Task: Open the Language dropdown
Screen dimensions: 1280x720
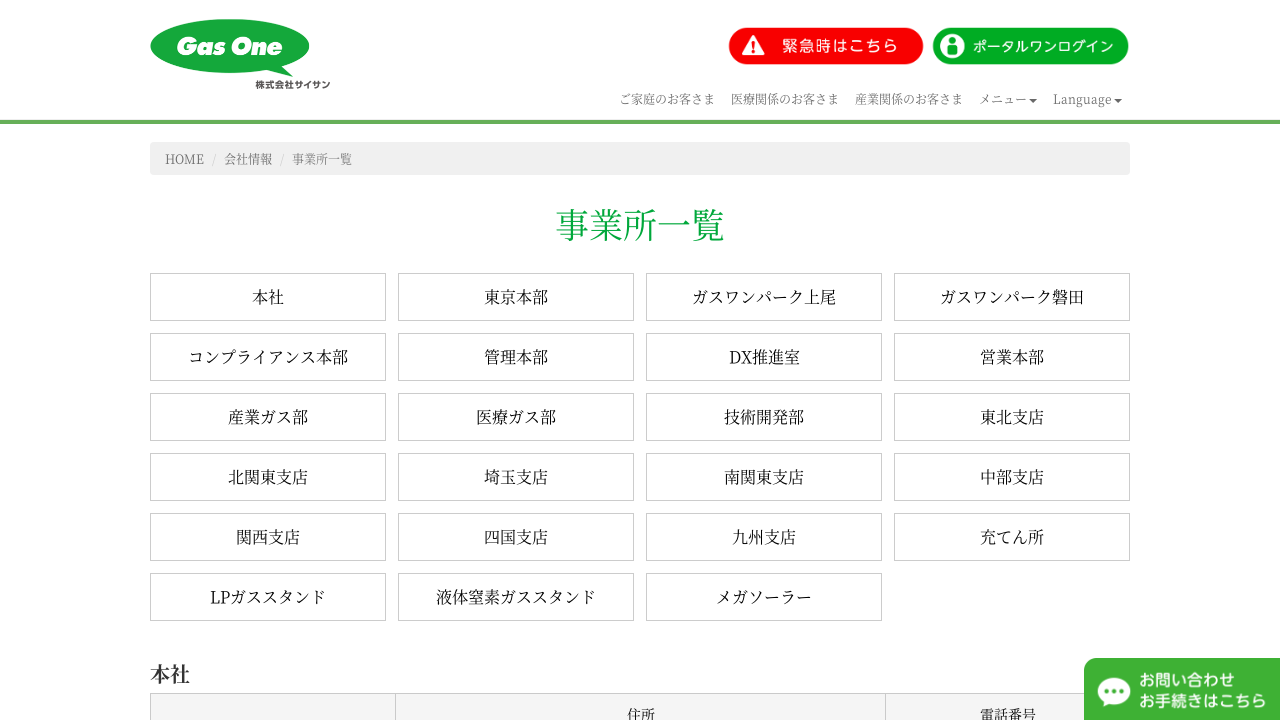Action: pos(1087,99)
